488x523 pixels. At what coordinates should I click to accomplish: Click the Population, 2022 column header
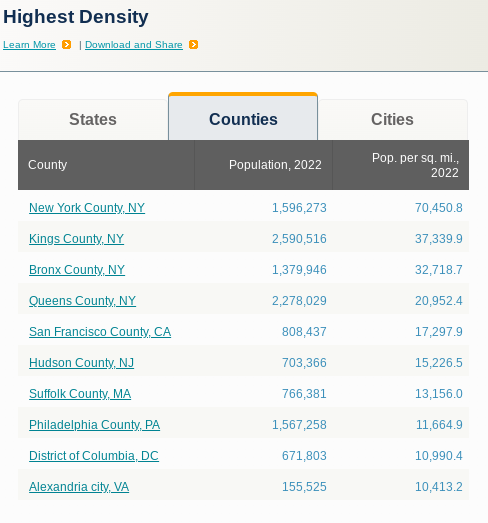tap(264, 165)
